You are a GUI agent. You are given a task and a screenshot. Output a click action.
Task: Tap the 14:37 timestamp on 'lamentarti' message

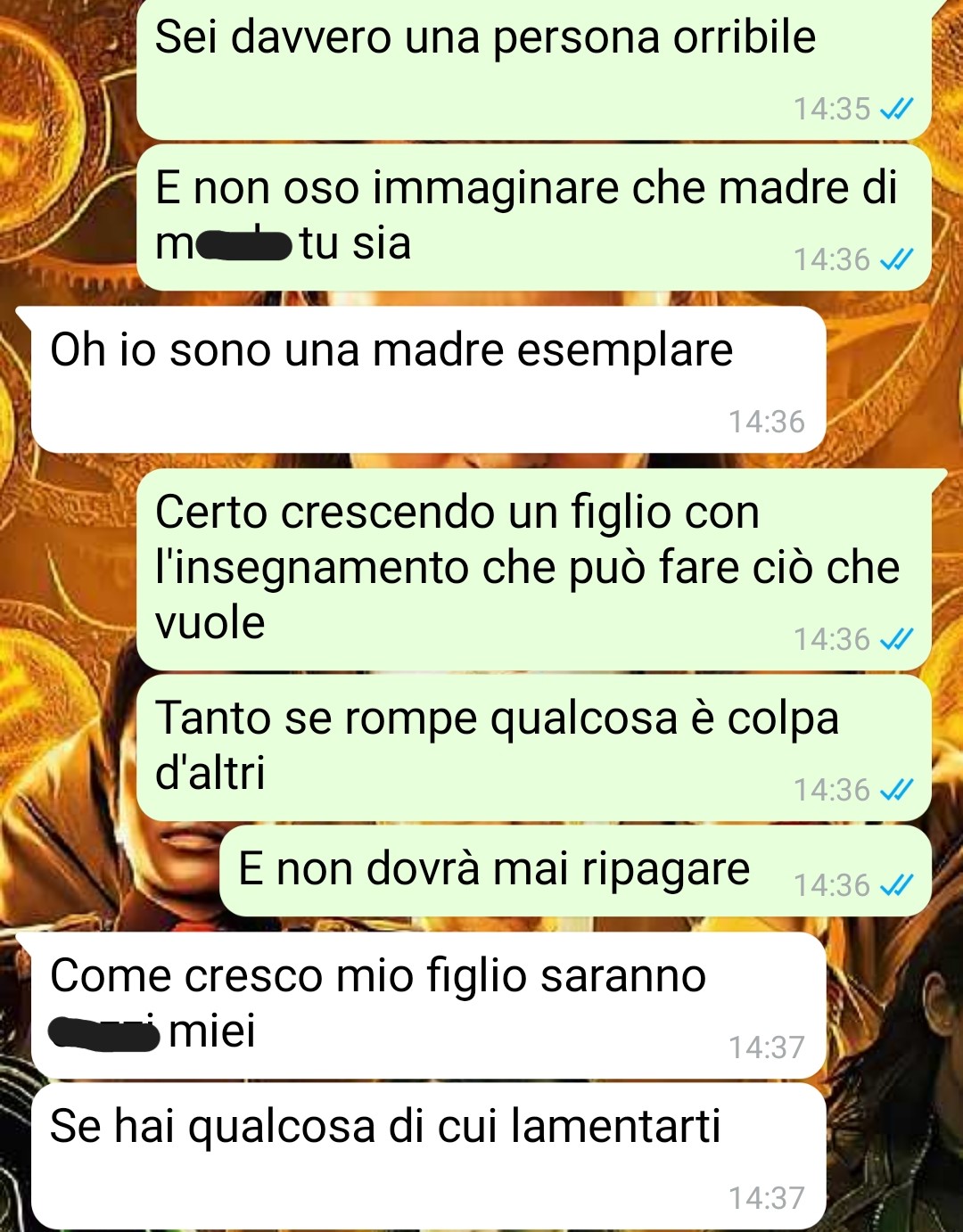pyautogui.click(x=767, y=1198)
